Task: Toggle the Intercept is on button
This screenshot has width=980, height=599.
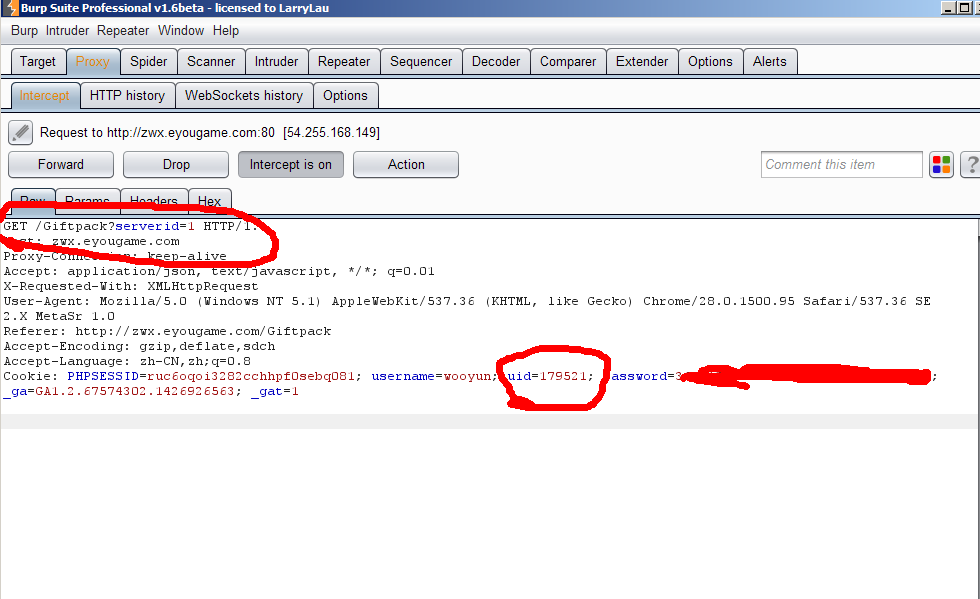Action: (x=291, y=164)
